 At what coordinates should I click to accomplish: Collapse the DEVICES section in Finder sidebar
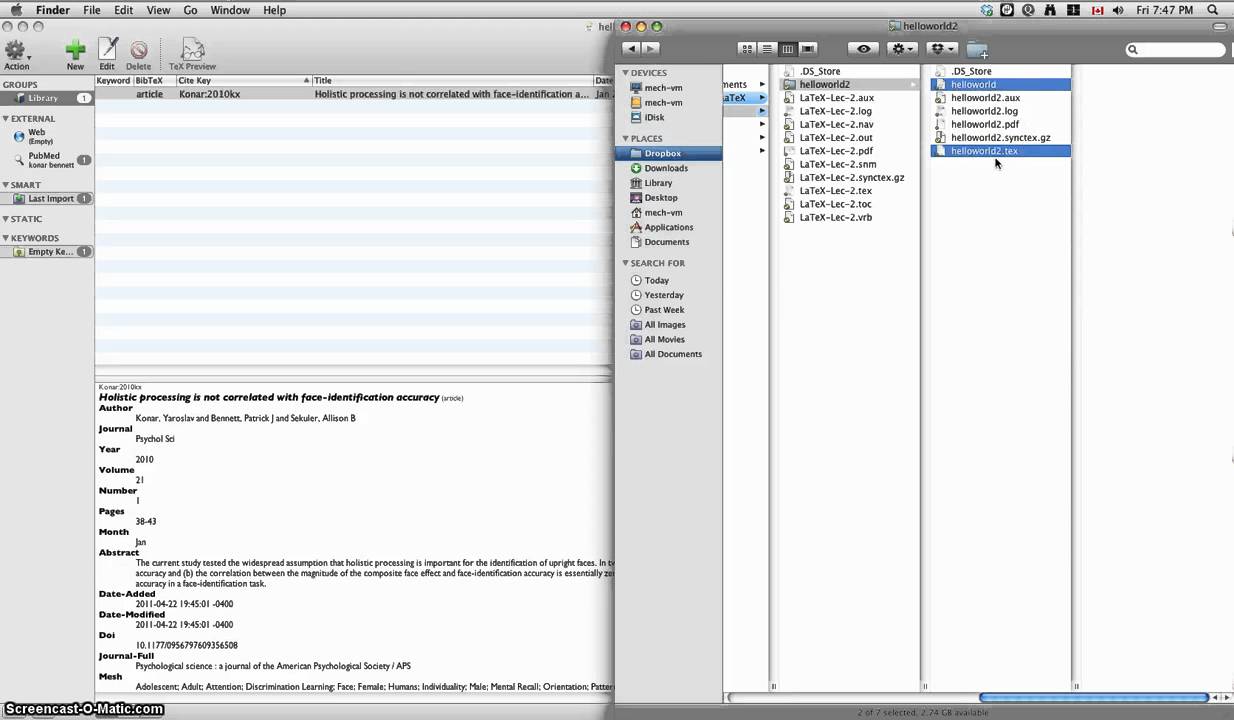point(625,73)
